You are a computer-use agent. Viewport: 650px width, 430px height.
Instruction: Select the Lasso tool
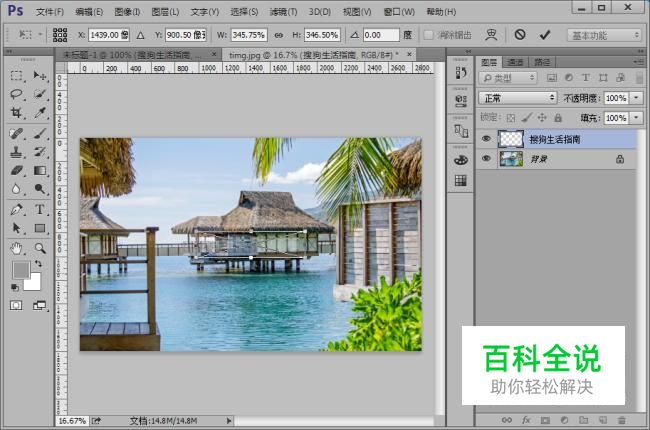16,94
